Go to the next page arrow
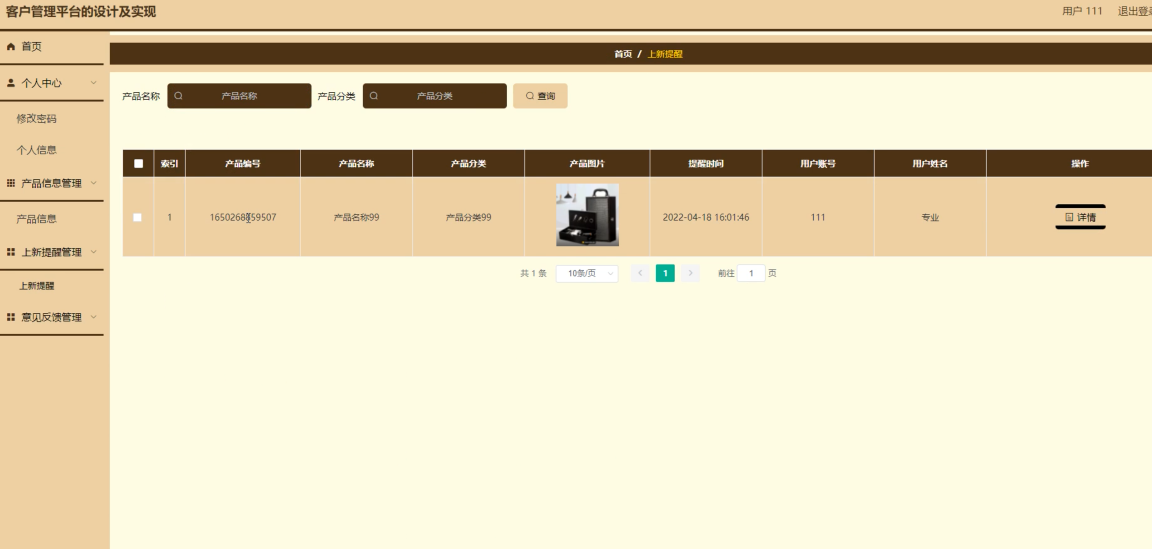1152x549 pixels. (690, 273)
